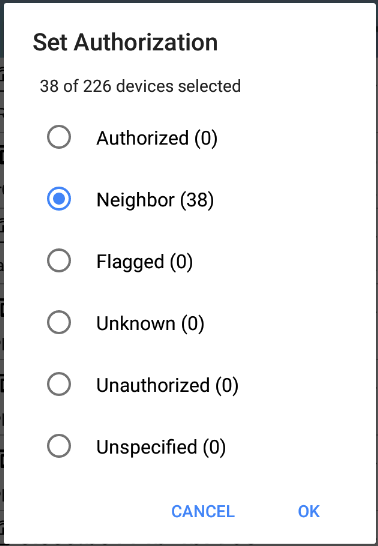This screenshot has height=546, width=378.
Task: Click the "38 of 226 devices selected" text
Action: (x=140, y=86)
